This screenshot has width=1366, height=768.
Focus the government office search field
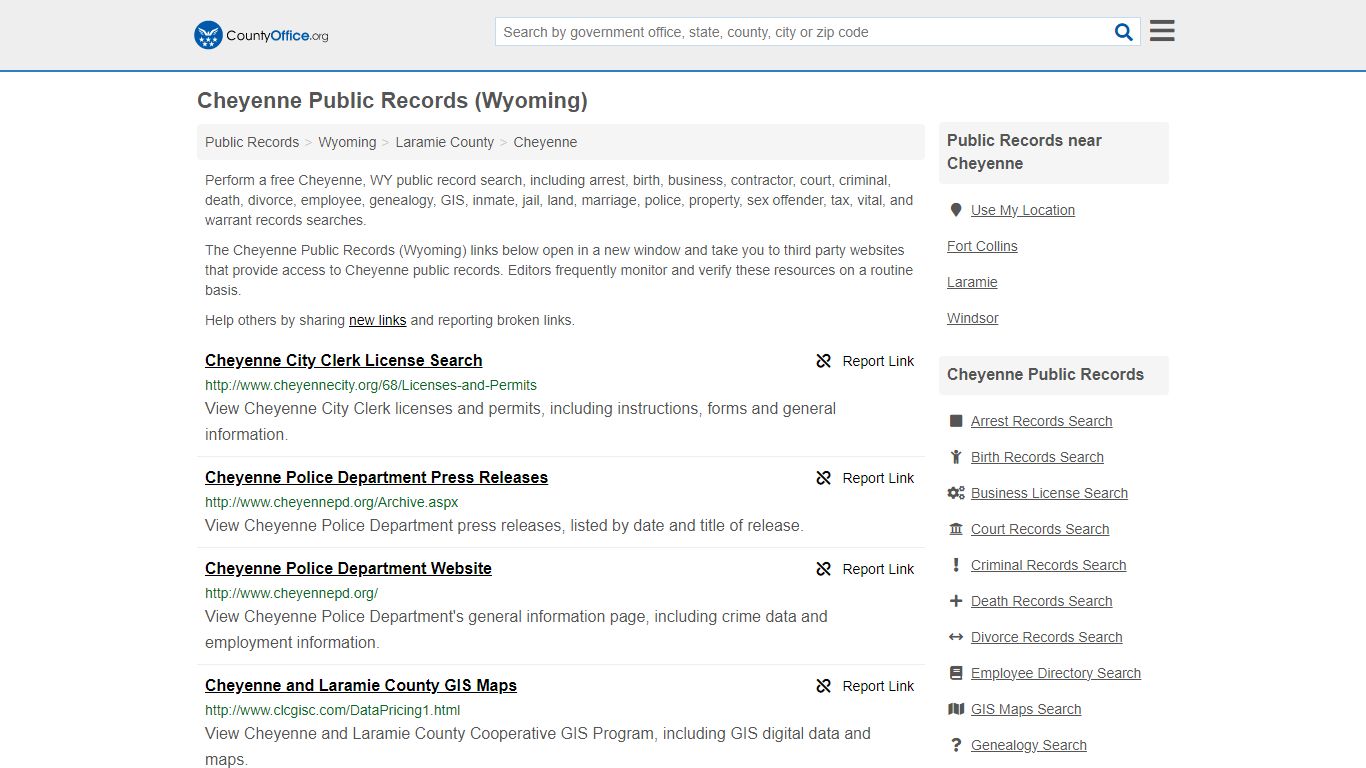pyautogui.click(x=803, y=32)
